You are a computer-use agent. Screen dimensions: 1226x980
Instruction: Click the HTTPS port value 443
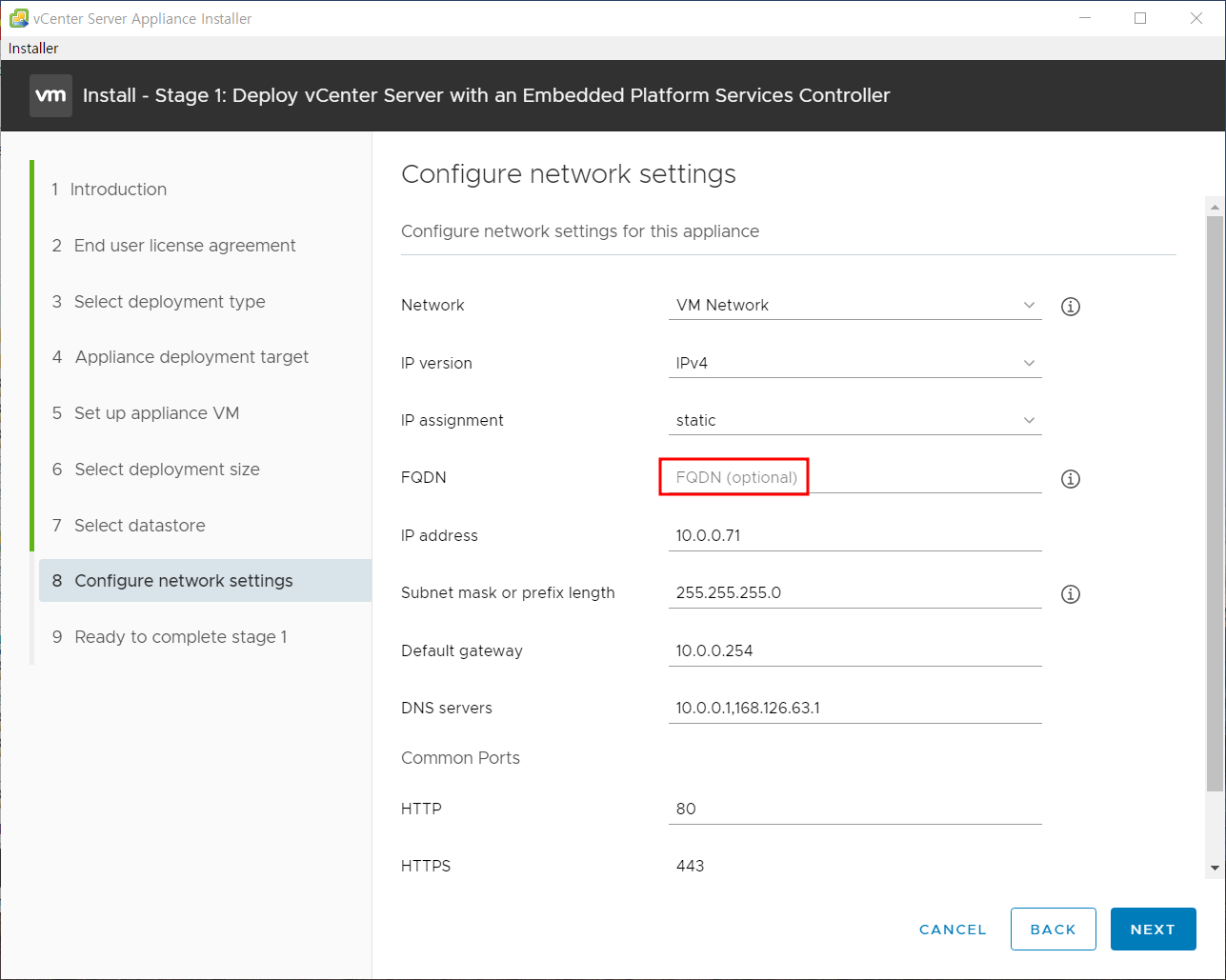tap(690, 866)
